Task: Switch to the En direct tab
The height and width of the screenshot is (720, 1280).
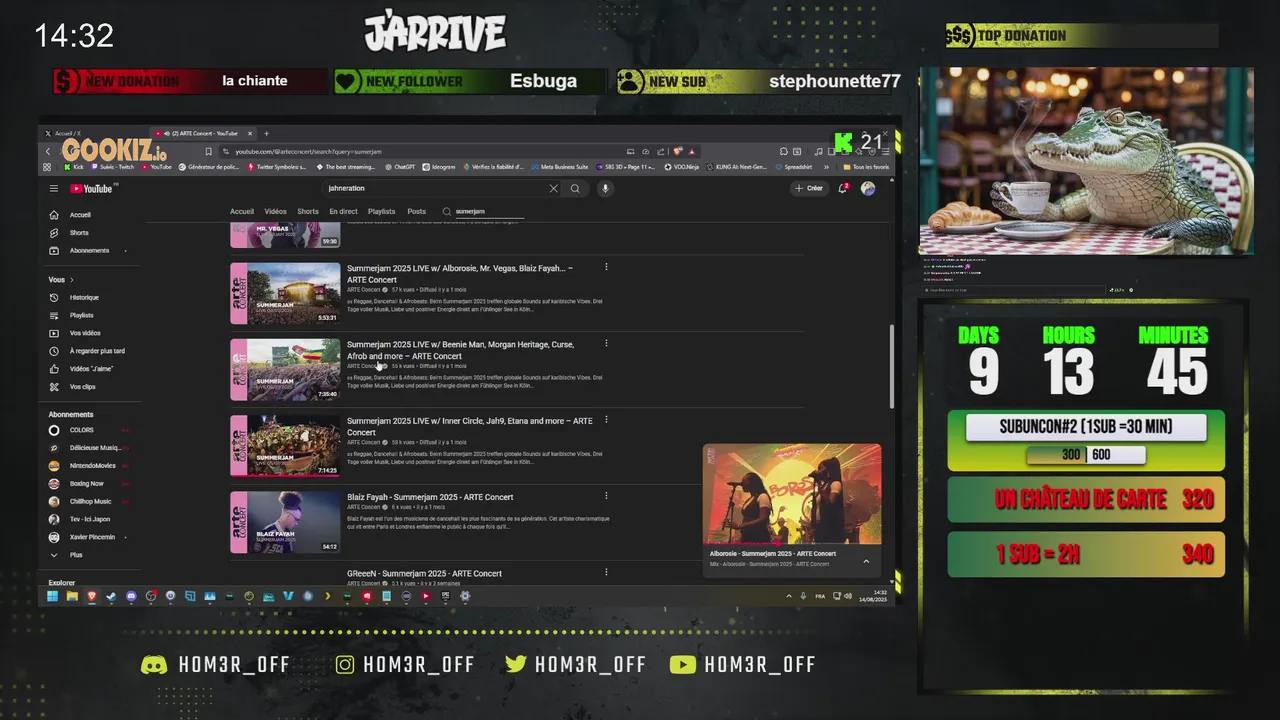Action: click(343, 211)
